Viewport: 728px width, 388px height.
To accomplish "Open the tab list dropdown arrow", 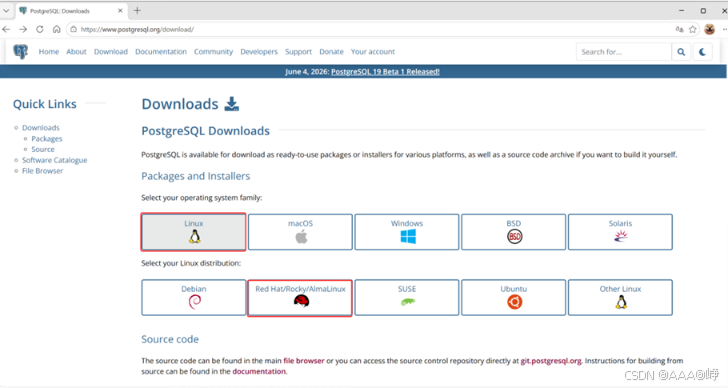I will (6, 11).
